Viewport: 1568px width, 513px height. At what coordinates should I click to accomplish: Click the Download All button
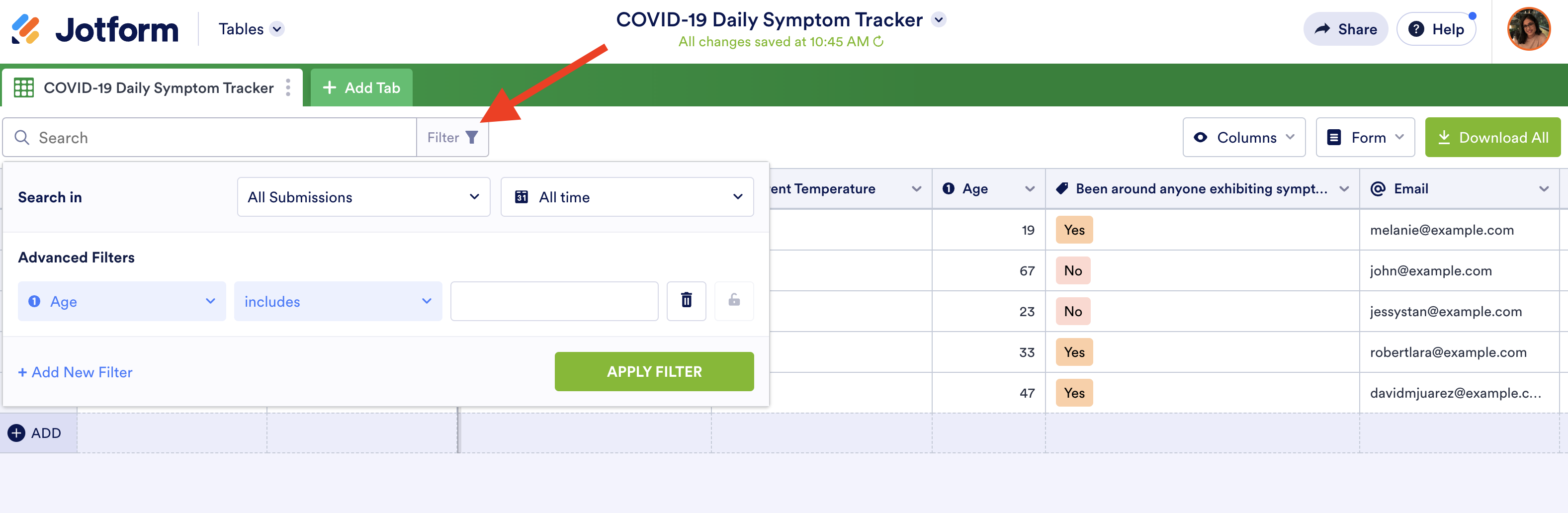point(1492,138)
